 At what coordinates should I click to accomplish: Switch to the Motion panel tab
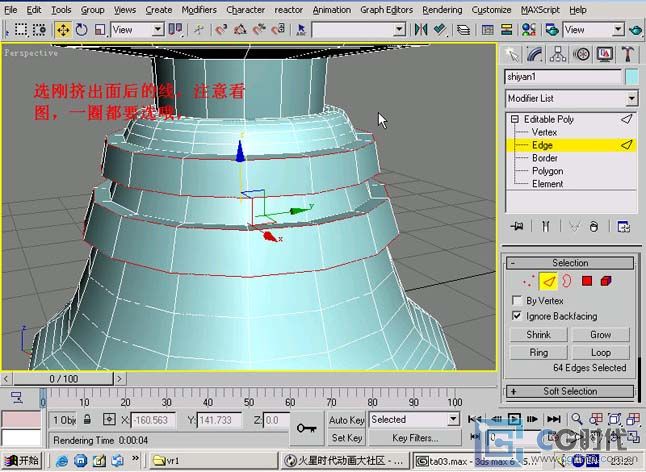(x=581, y=54)
